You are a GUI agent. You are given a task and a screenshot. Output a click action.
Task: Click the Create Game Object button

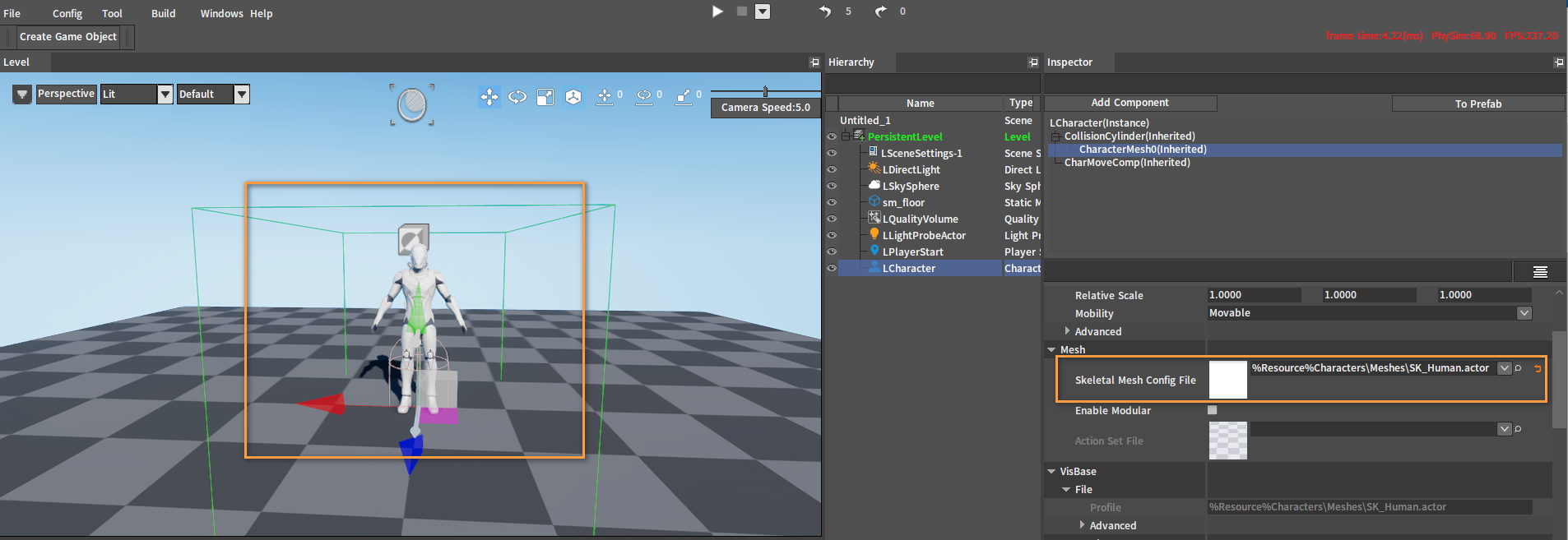[68, 37]
